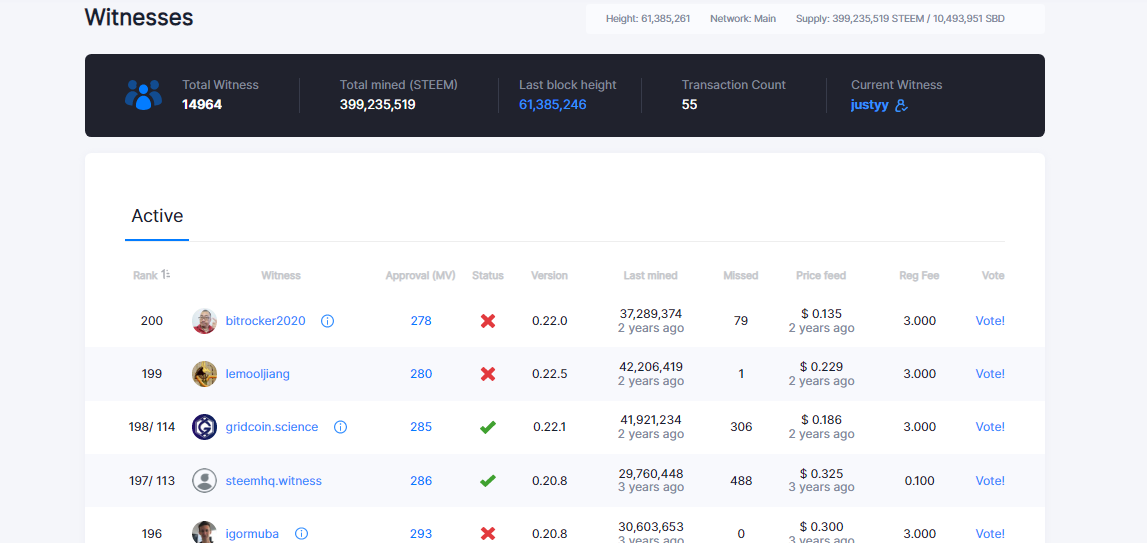Switch to the Active tab
This screenshot has height=543, width=1147.
(x=157, y=216)
